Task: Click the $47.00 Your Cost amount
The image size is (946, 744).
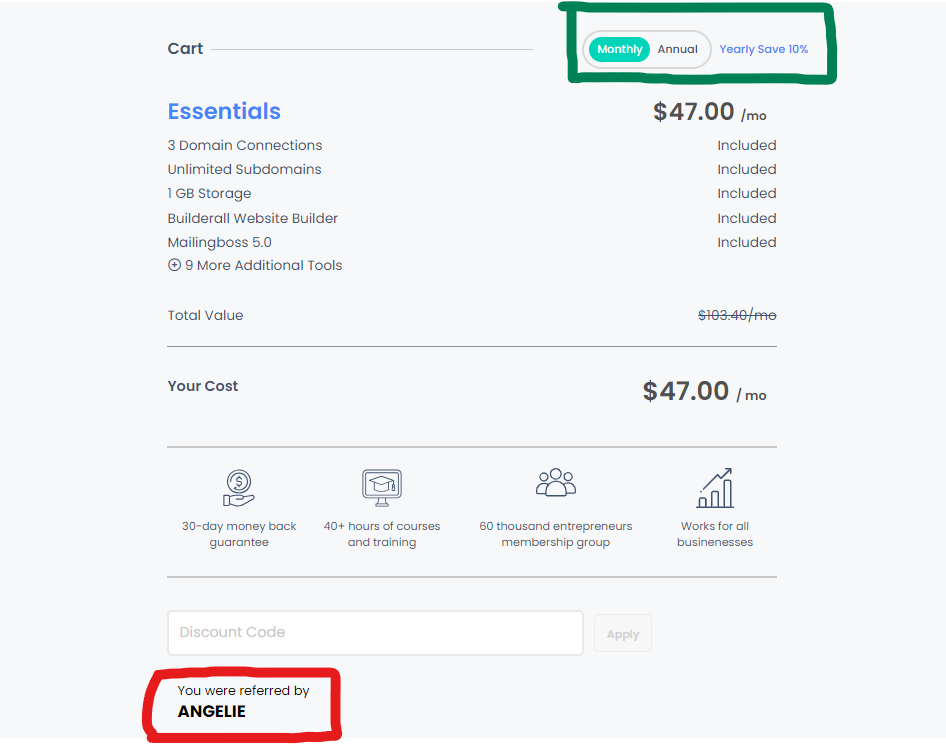Action: 686,391
